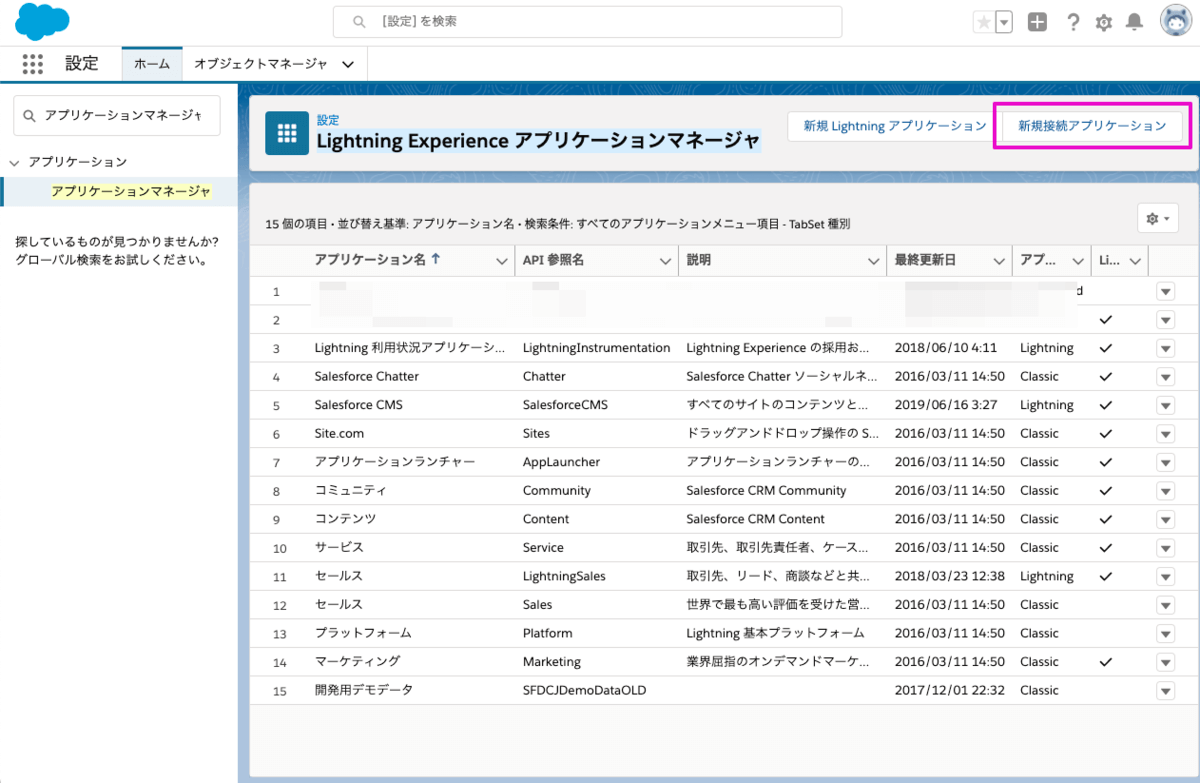The width and height of the screenshot is (1200, 783).
Task: Click the Salesforce cloud logo
Action: (x=43, y=21)
